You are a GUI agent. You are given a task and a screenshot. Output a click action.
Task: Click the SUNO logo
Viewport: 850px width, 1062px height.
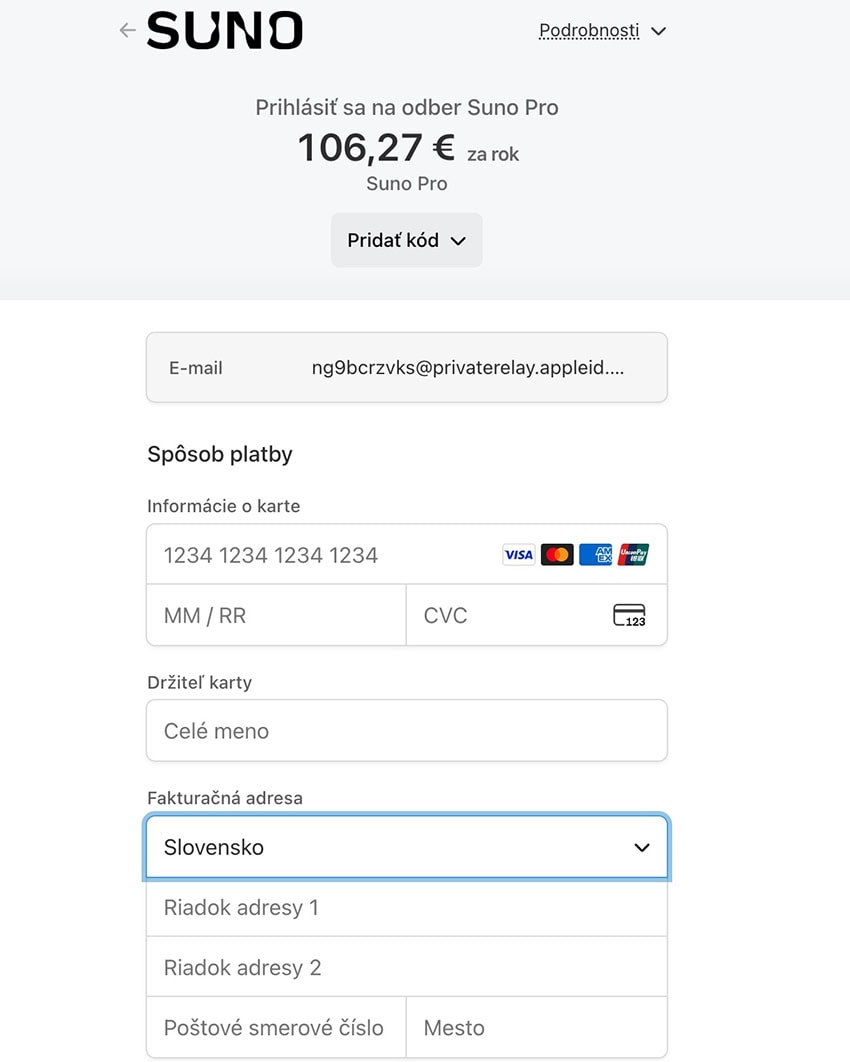pos(224,31)
